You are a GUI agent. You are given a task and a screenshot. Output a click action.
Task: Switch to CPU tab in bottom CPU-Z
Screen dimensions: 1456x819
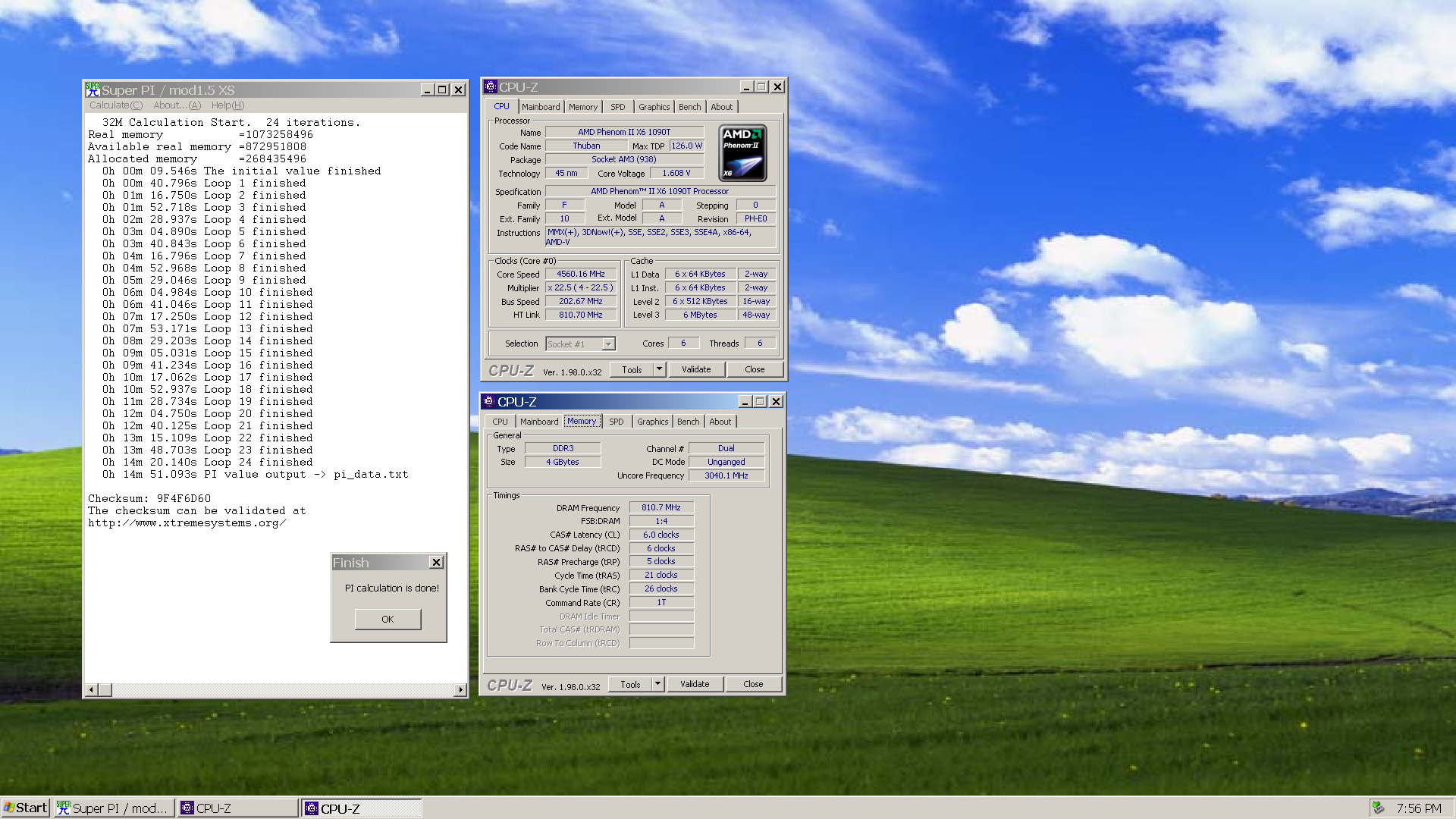500,422
